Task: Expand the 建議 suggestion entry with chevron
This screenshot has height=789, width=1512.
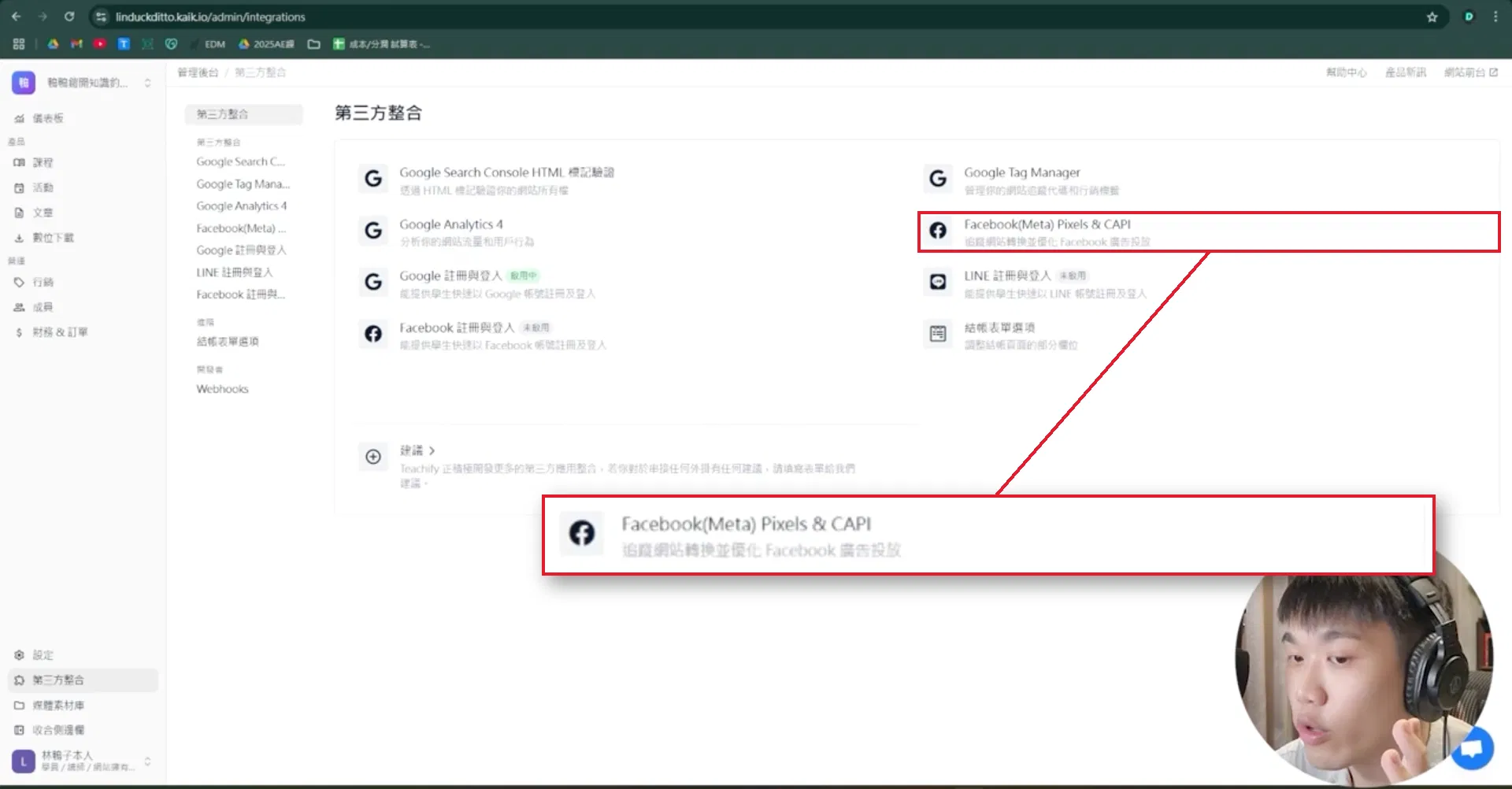Action: pos(417,450)
